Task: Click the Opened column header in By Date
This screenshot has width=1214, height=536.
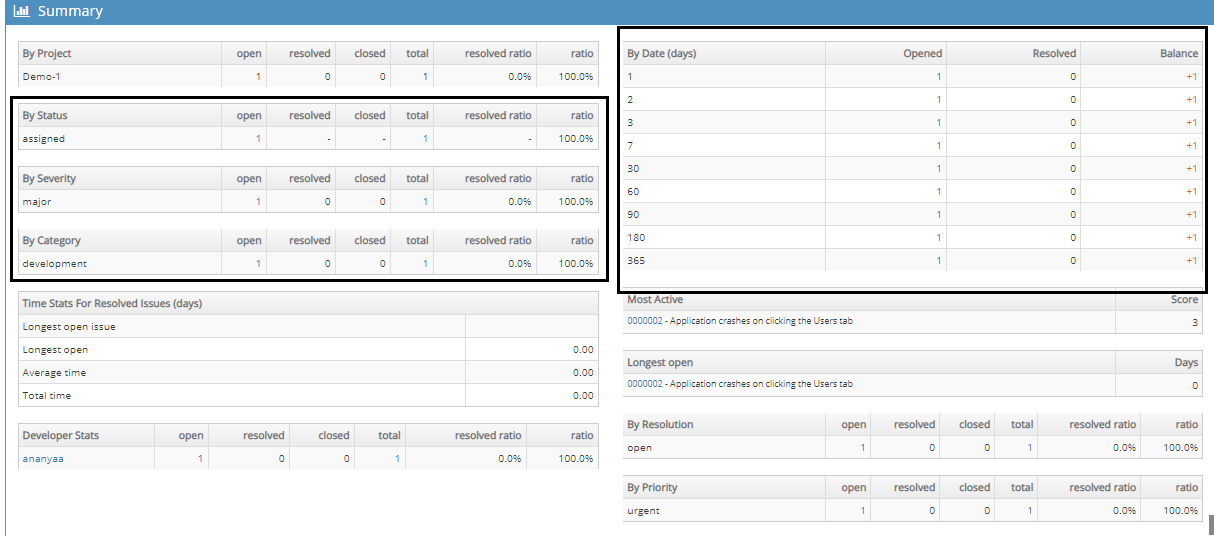Action: (923, 53)
